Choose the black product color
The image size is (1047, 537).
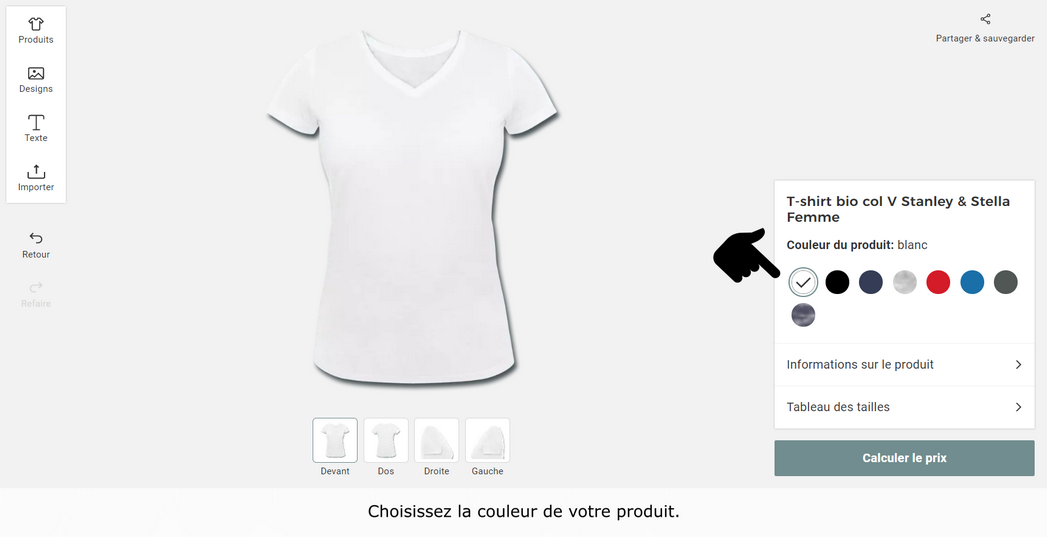837,283
